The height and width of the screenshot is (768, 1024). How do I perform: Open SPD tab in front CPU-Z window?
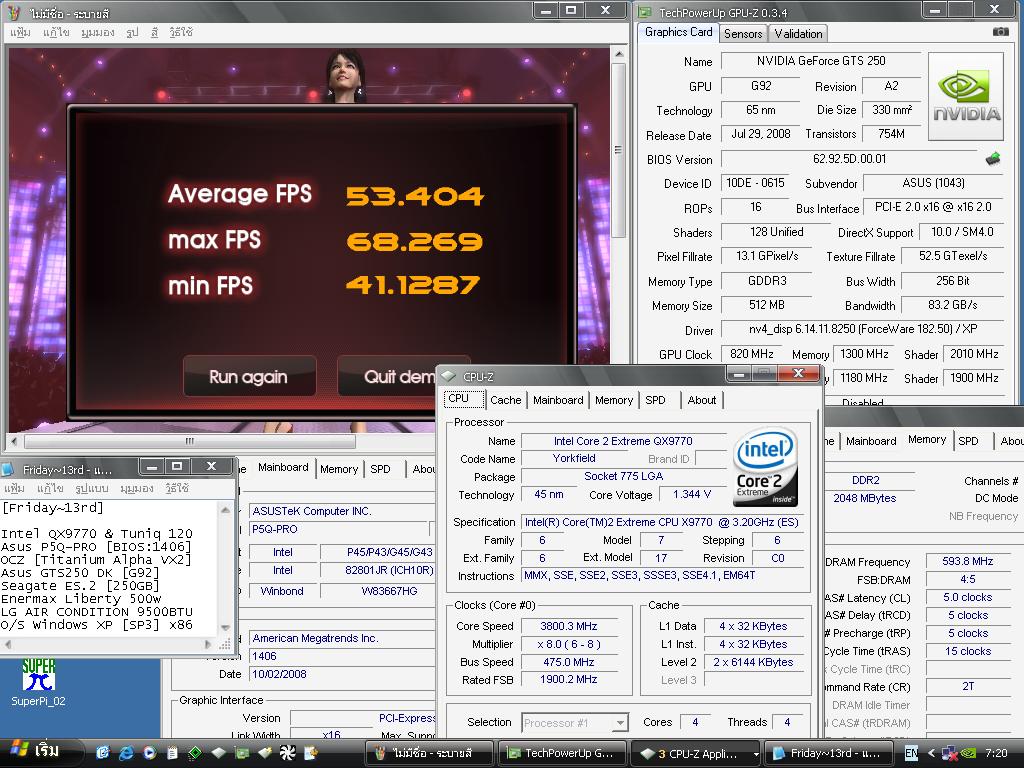coord(655,400)
